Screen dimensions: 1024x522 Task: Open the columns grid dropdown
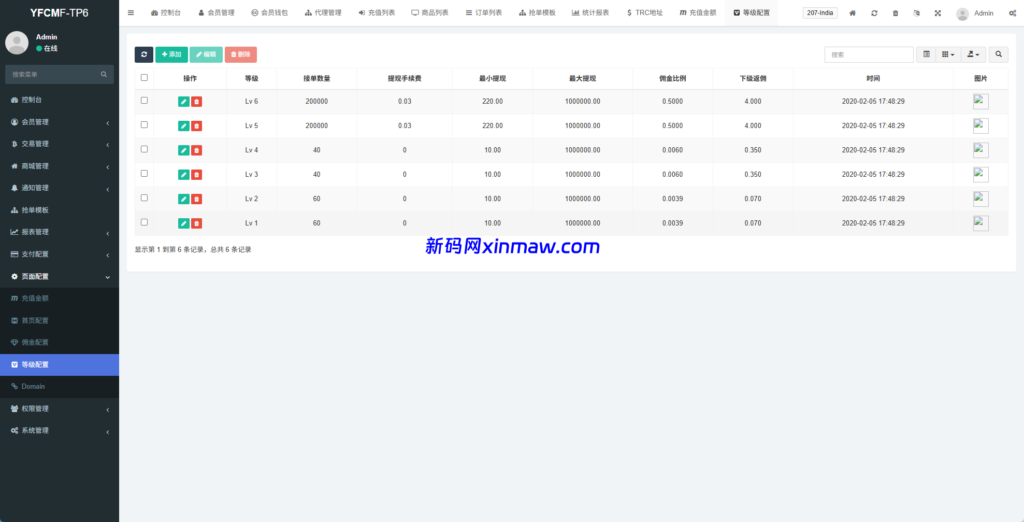tap(948, 55)
